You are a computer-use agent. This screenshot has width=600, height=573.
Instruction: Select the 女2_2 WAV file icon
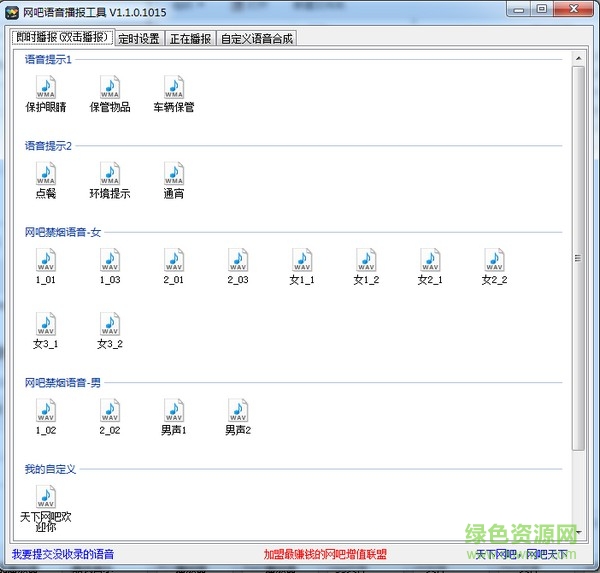(x=494, y=260)
